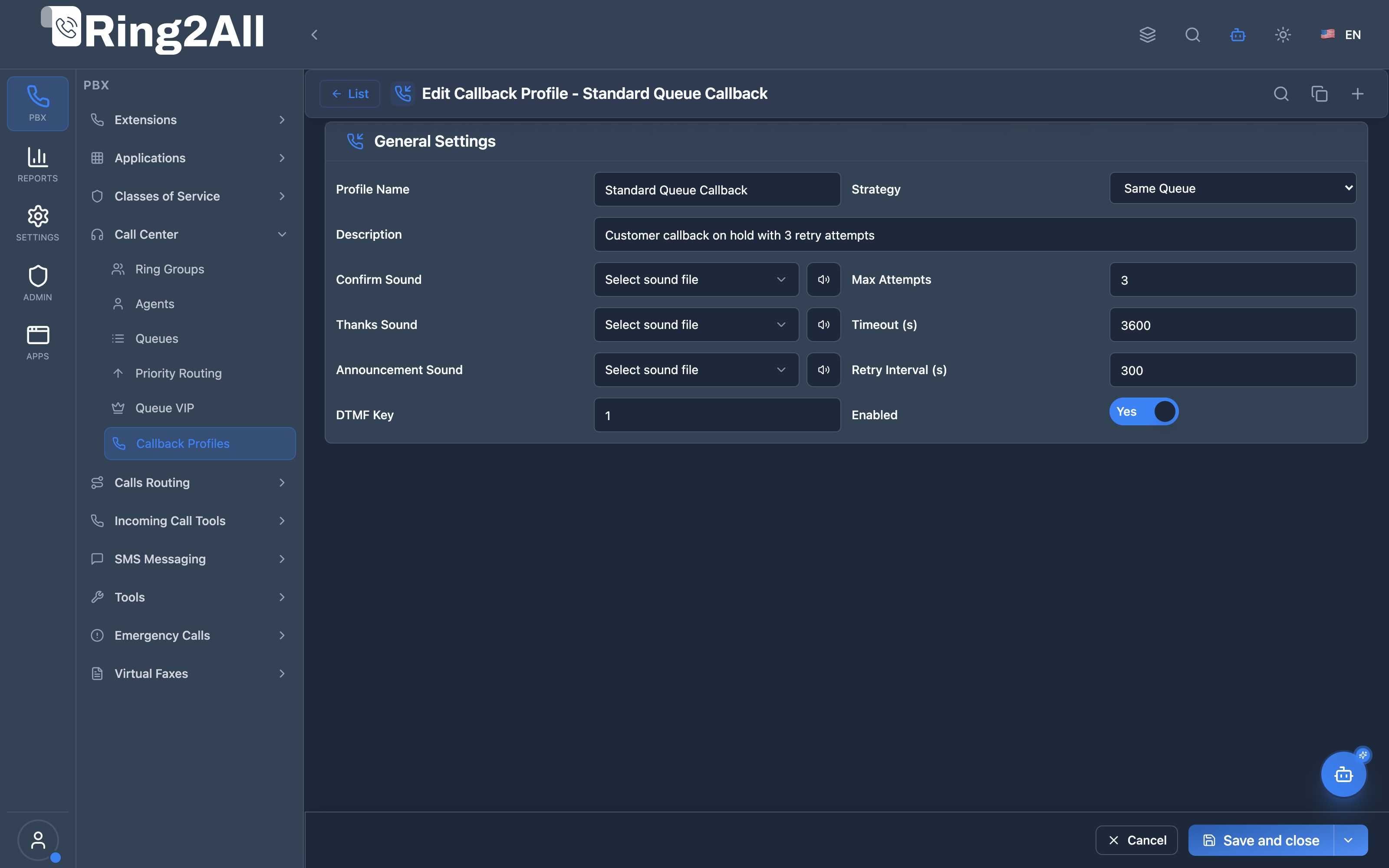The width and height of the screenshot is (1389, 868).
Task: Search within callback profile toolbar
Action: tap(1281, 94)
